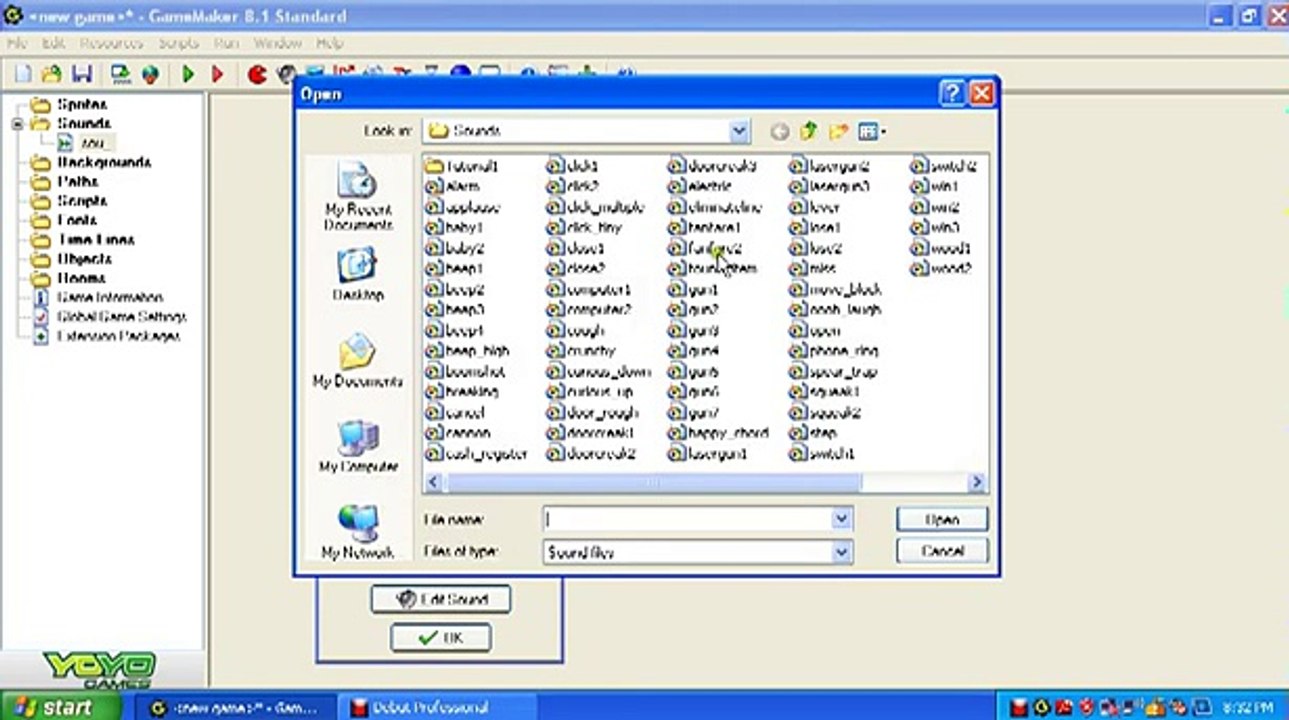Viewport: 1289px width, 720px height.
Task: Run in debug mode with red arrow
Action: pyautogui.click(x=217, y=73)
